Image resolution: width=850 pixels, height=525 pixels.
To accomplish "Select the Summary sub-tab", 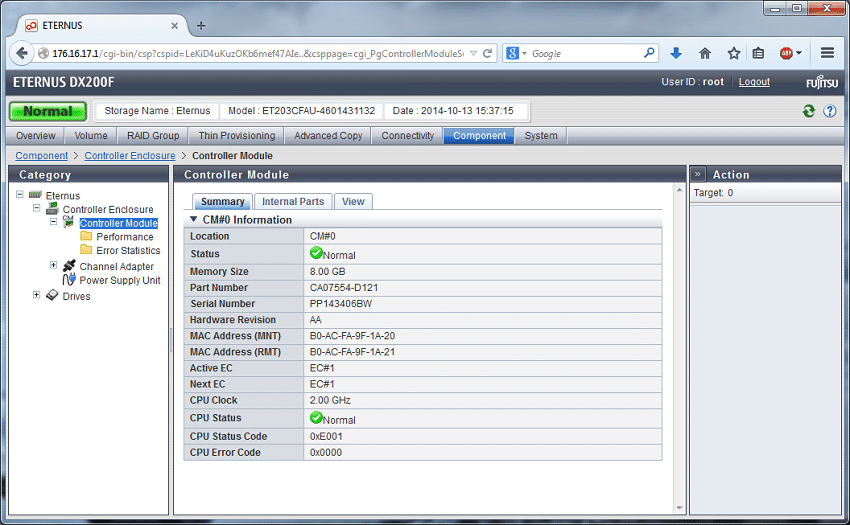I will point(222,201).
